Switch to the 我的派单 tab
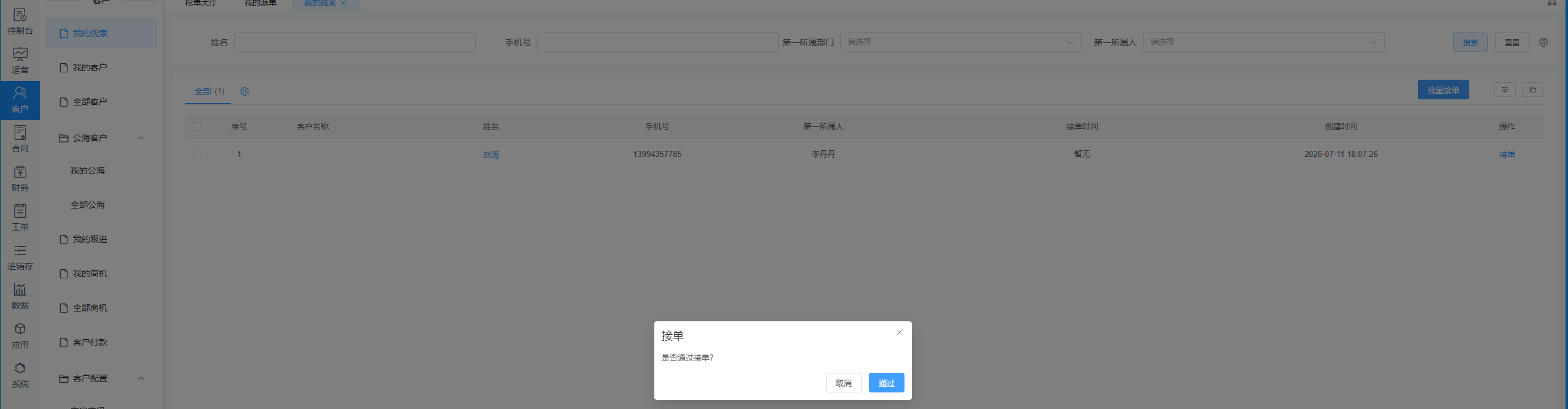 261,3
